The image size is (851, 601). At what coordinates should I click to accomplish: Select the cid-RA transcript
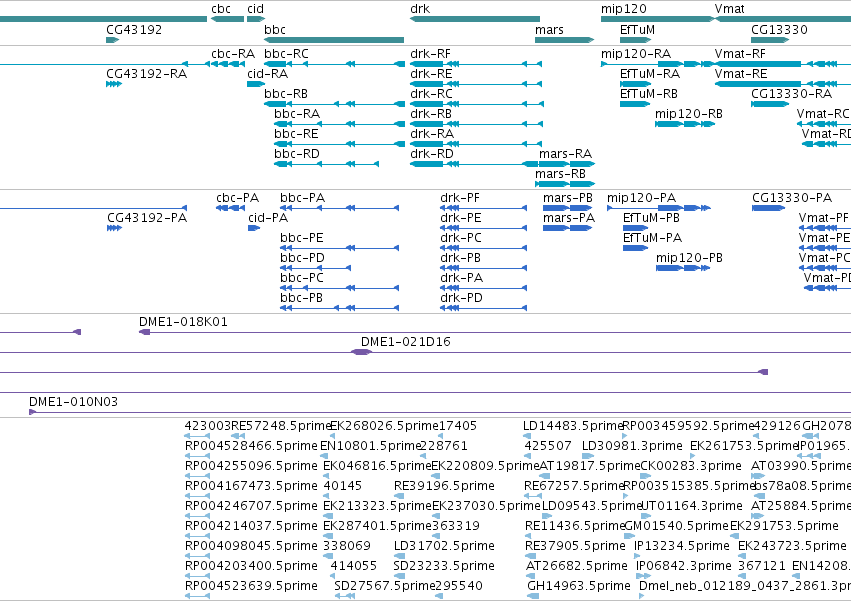(256, 84)
